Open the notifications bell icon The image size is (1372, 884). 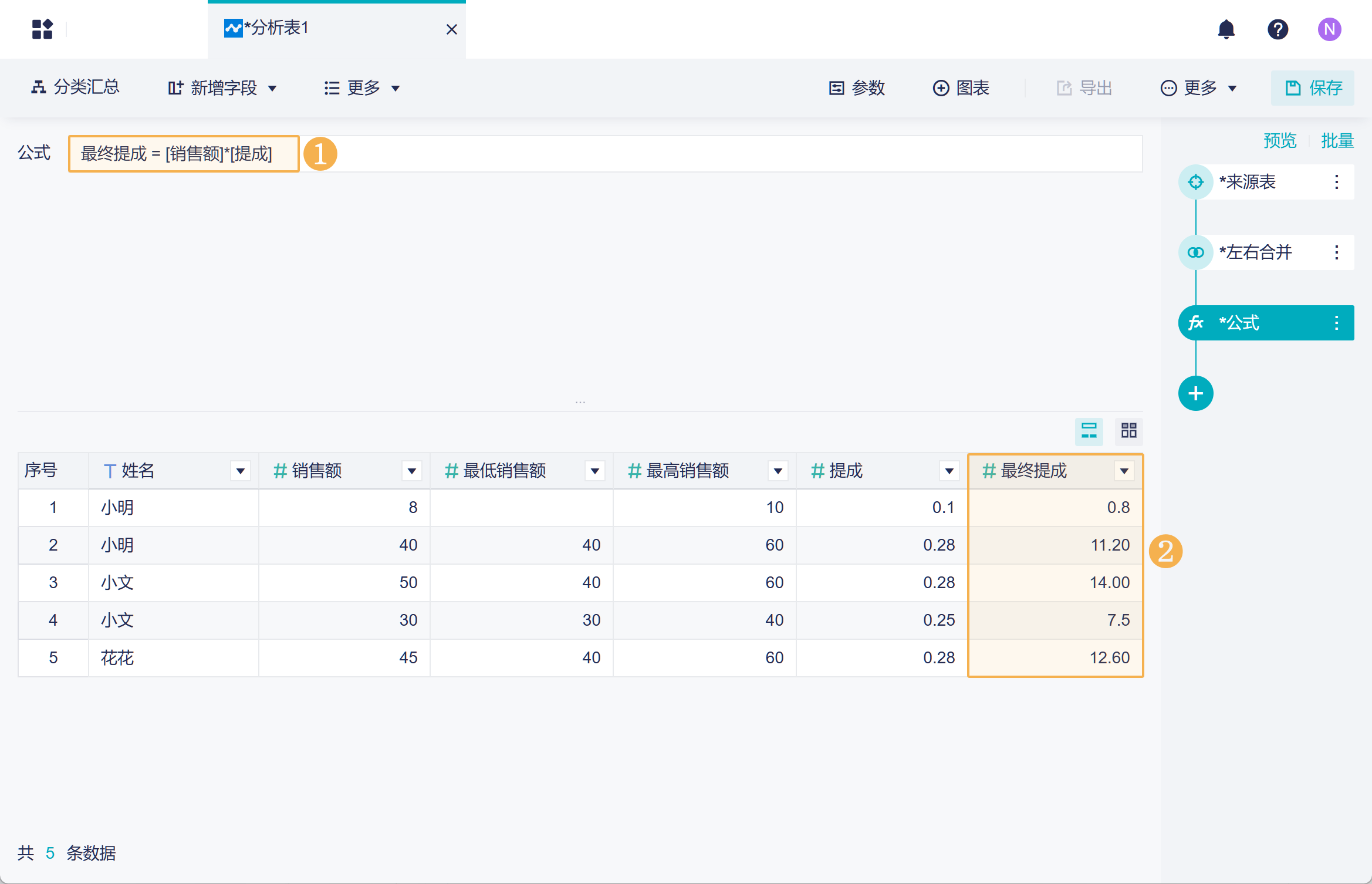click(1226, 29)
